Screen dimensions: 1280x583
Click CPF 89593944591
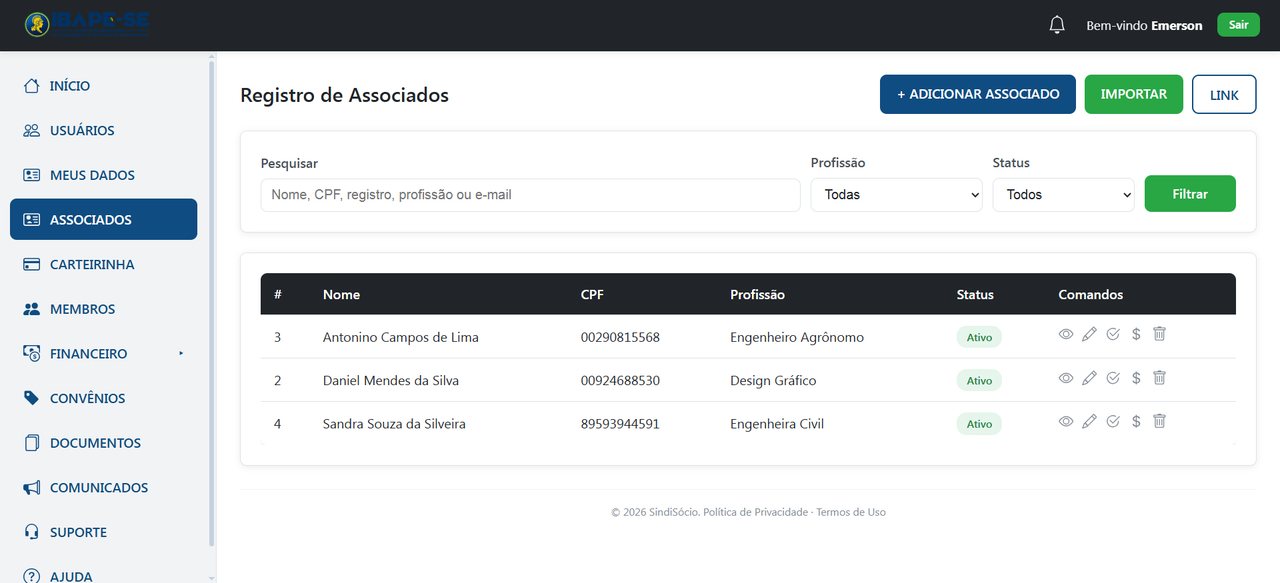620,424
